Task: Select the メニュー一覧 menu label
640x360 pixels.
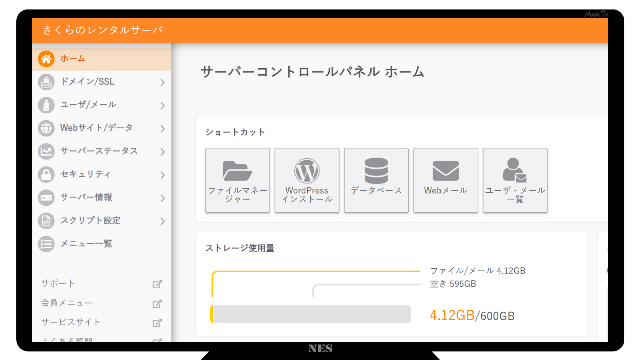Action: coord(86,244)
